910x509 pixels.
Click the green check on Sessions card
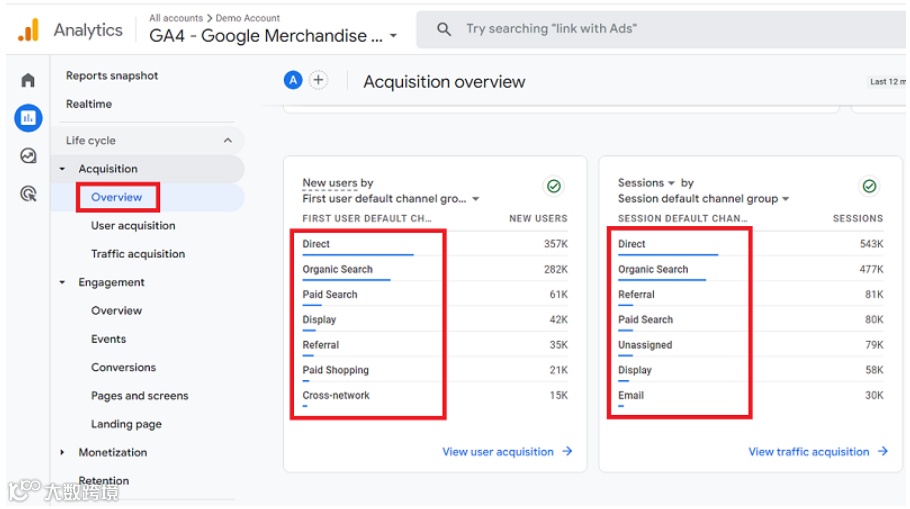(x=869, y=186)
